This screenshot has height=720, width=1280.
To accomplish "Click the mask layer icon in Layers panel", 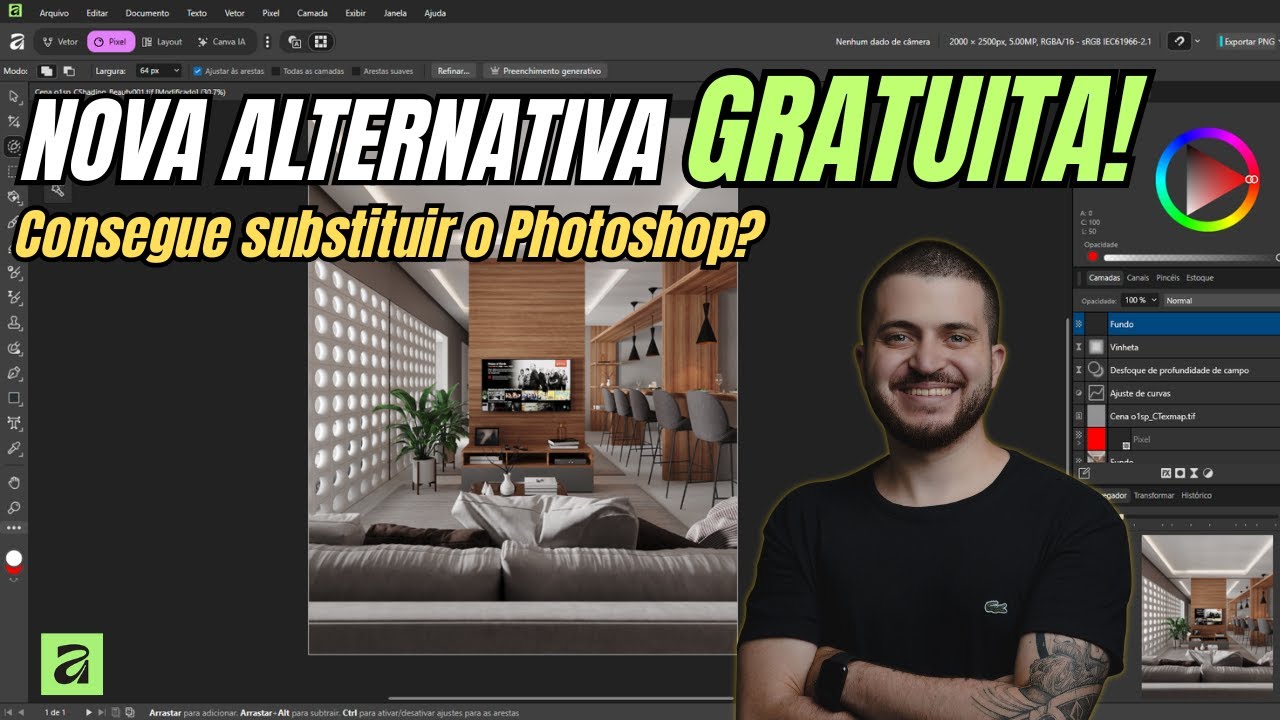I will 1180,473.
